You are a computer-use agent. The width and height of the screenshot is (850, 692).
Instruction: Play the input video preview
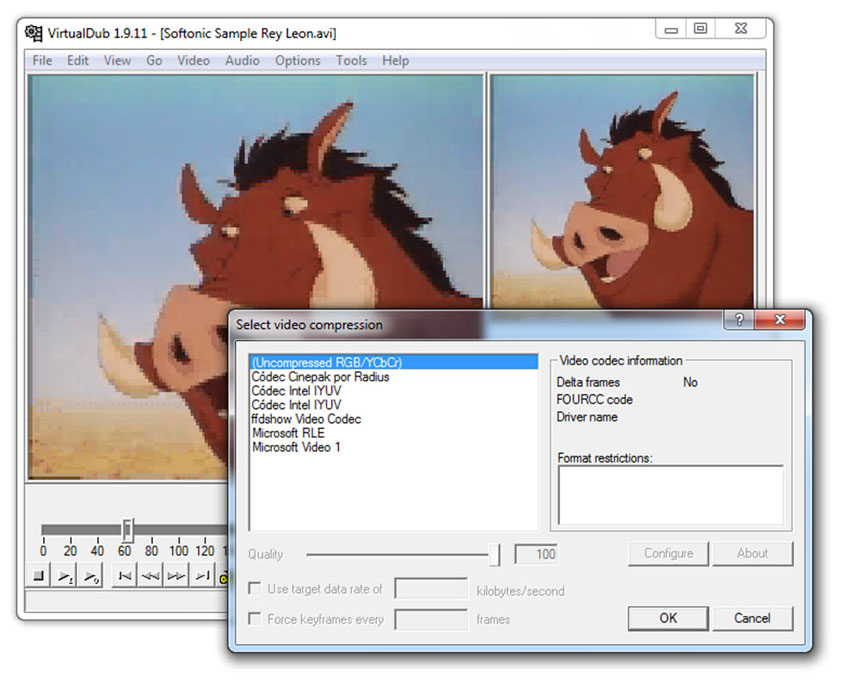[x=66, y=575]
